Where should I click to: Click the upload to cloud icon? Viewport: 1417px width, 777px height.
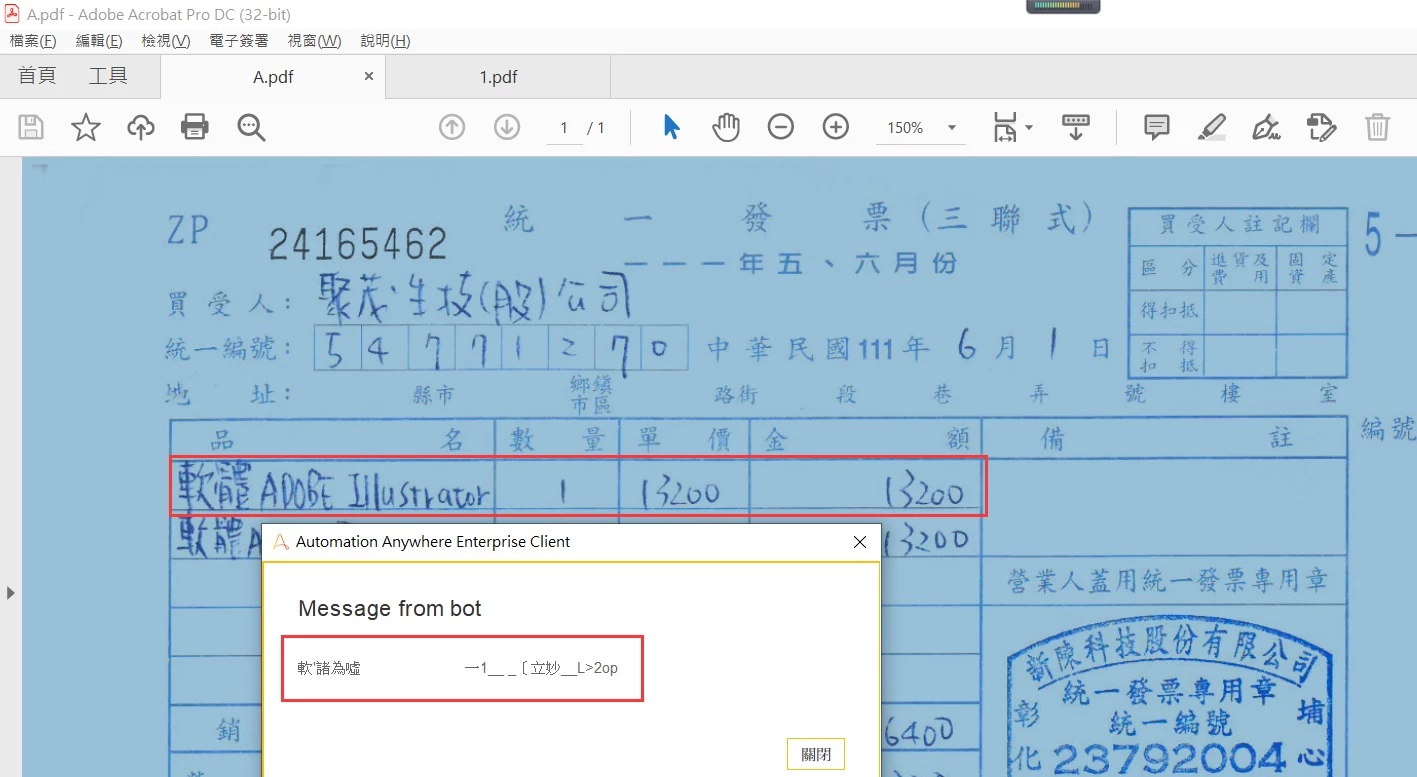tap(141, 127)
